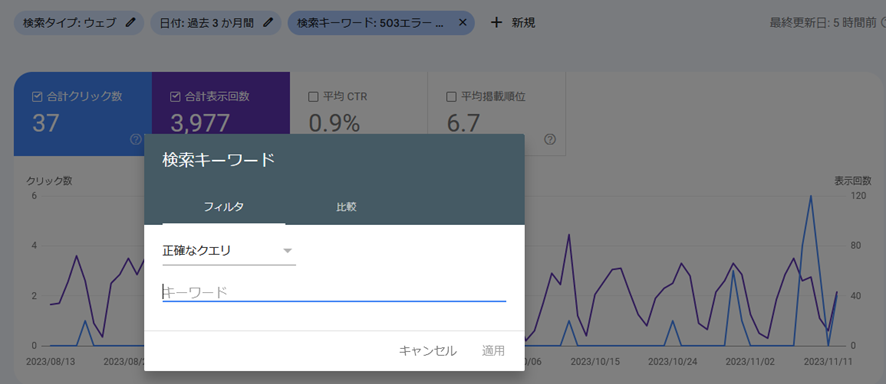The image size is (886, 384).
Task: Open the 日付: 過去 3 か月間 filter chip
Action: tap(216, 23)
